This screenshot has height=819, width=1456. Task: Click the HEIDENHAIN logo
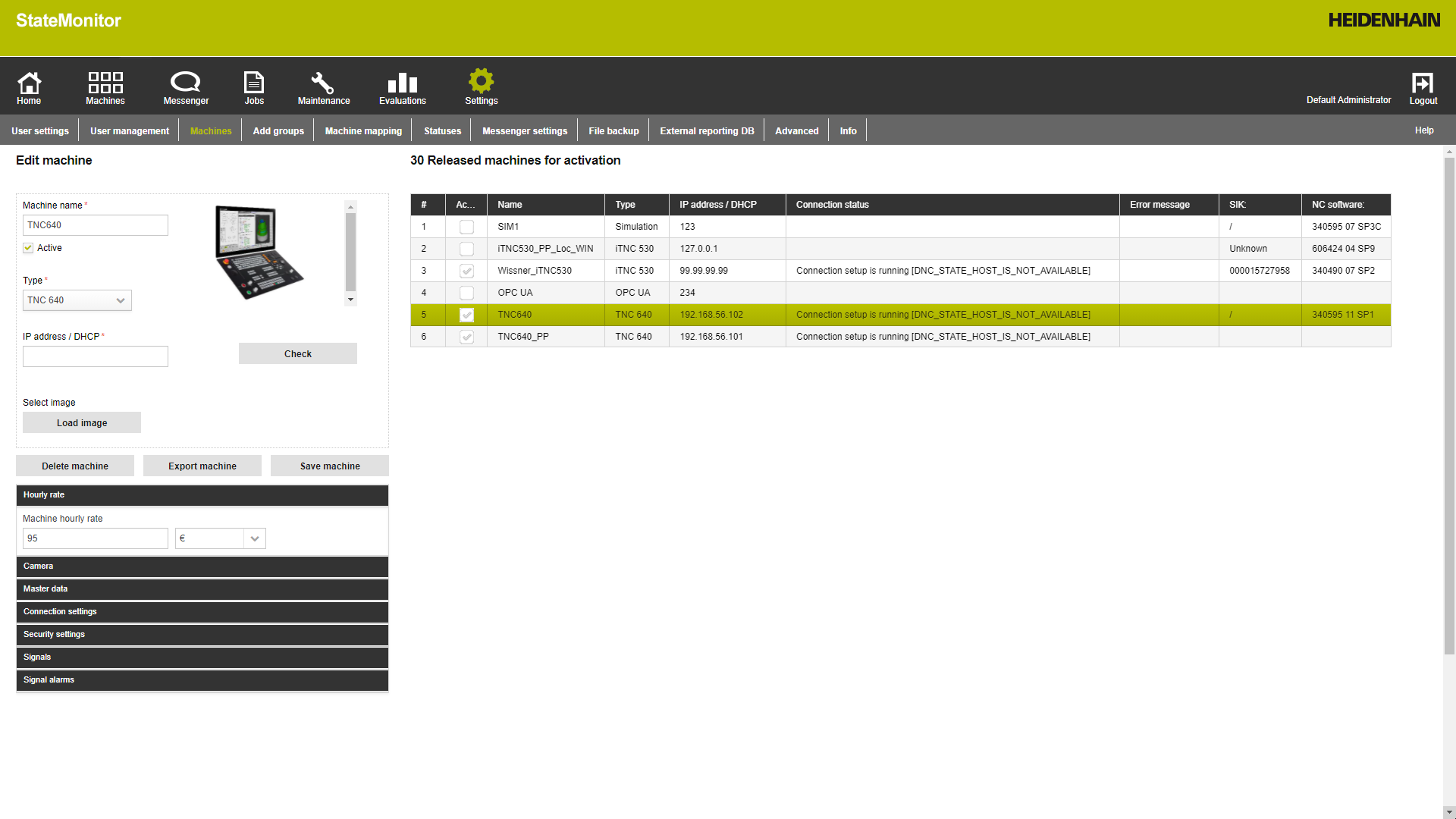click(1384, 20)
